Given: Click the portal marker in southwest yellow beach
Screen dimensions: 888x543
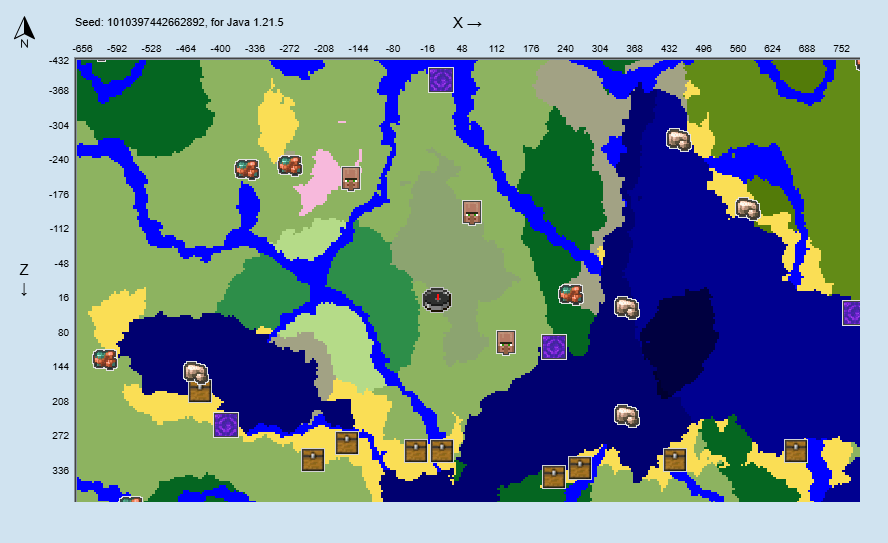Looking at the screenshot, I should pyautogui.click(x=226, y=425).
